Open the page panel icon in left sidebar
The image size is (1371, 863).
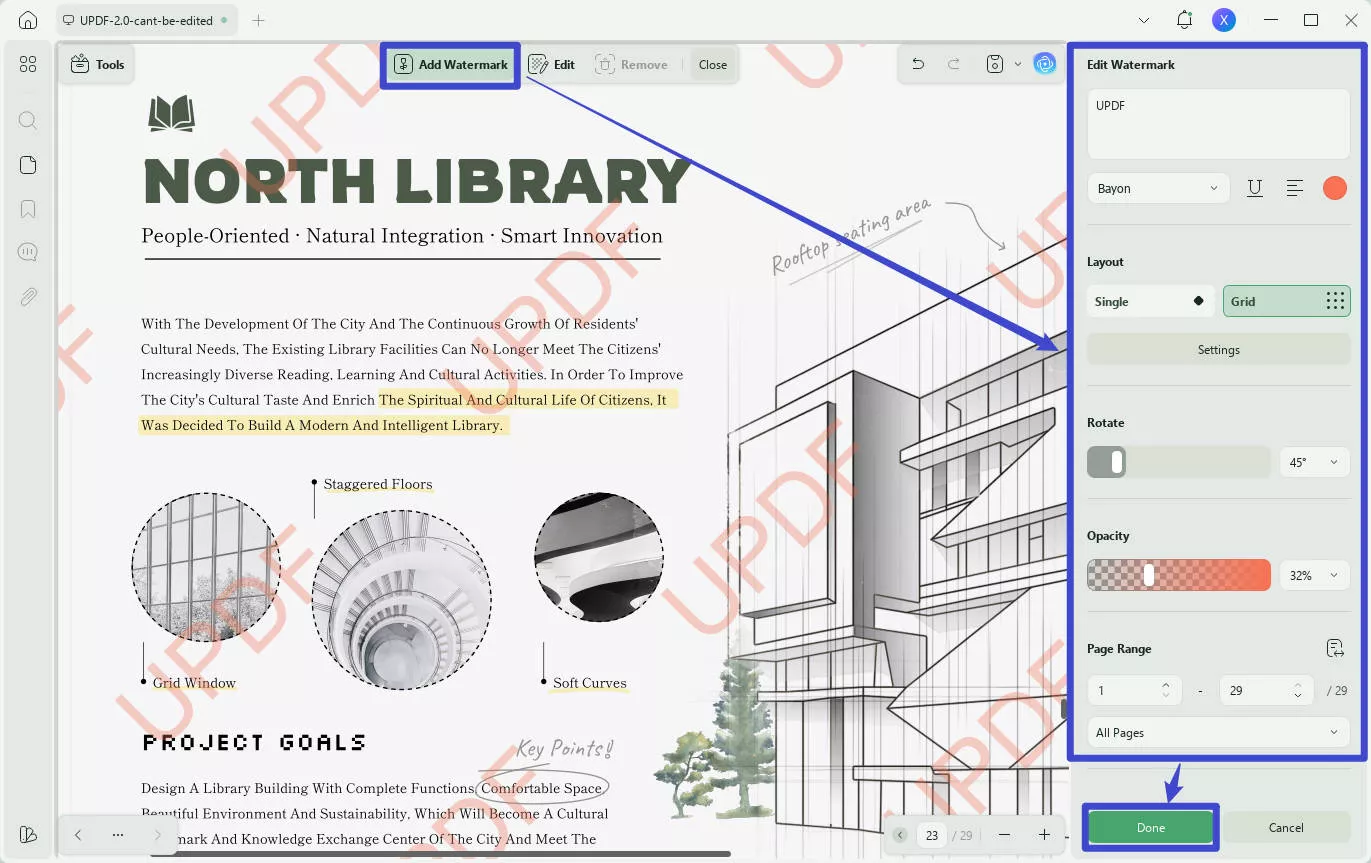tap(28, 165)
